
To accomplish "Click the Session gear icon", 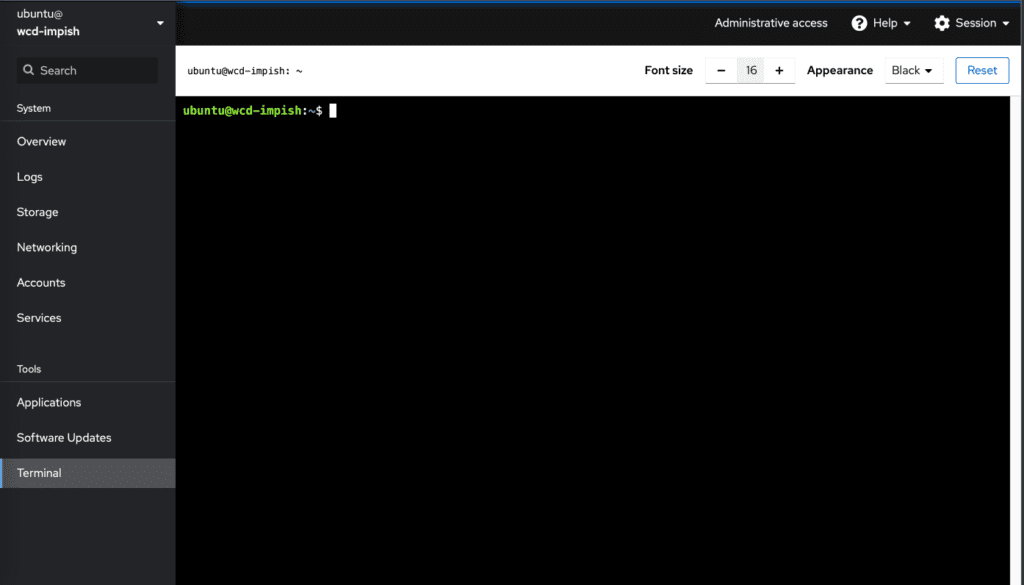I will pos(942,23).
